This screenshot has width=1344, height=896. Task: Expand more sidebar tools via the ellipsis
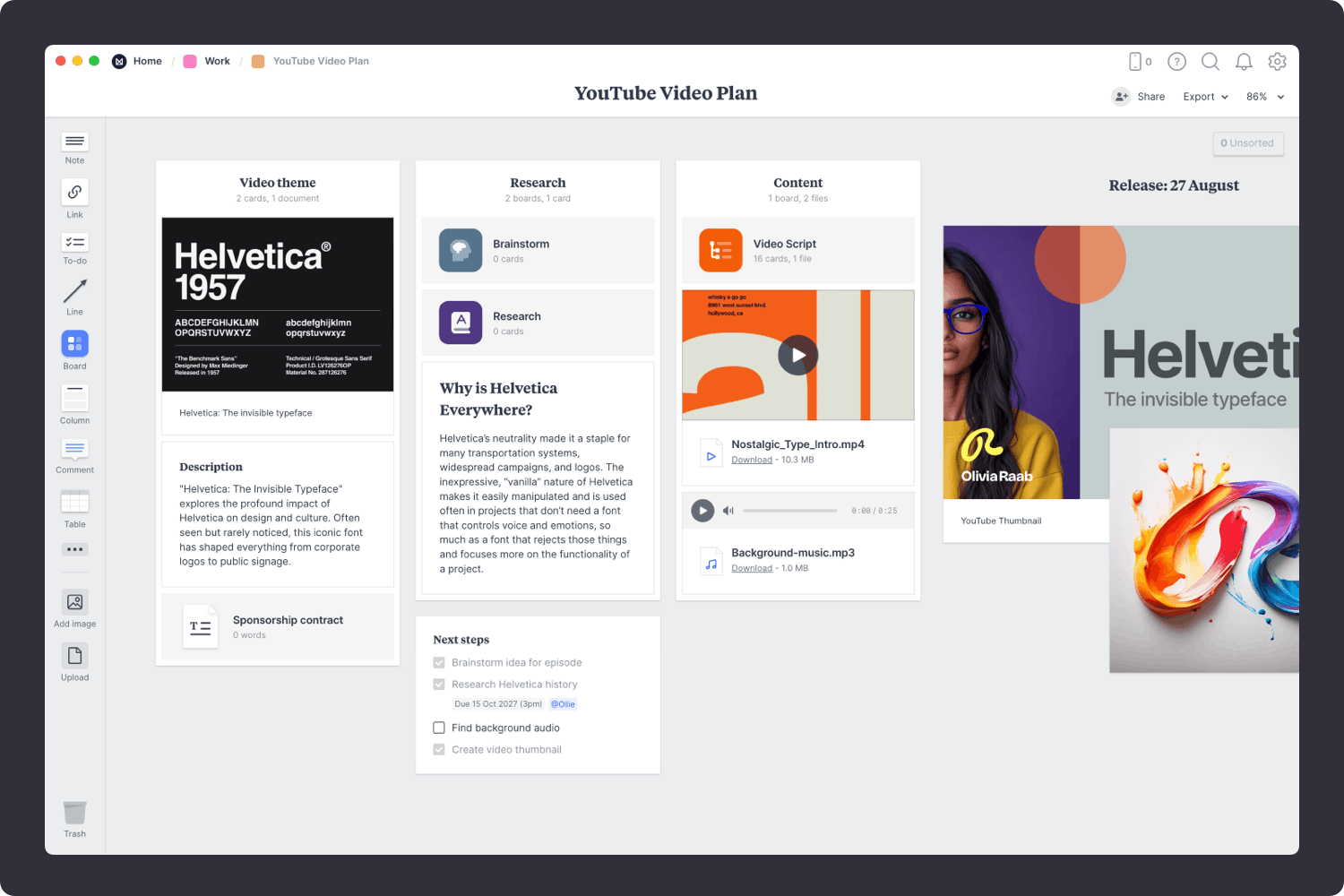pyautogui.click(x=74, y=549)
